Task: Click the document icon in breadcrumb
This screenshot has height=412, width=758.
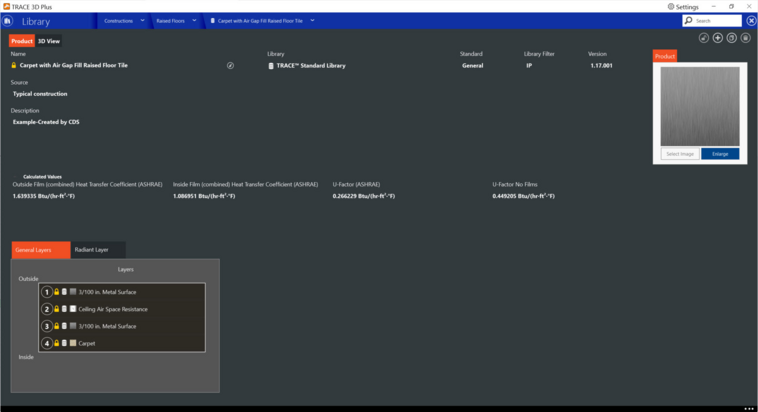Action: pos(213,21)
